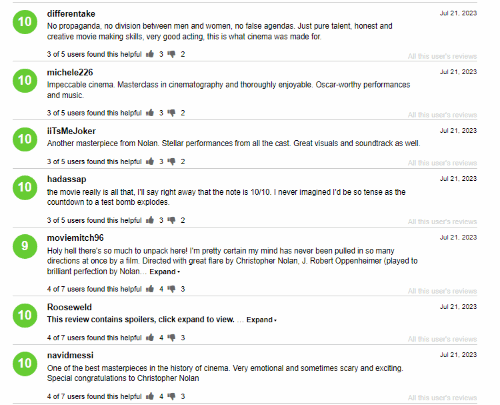Open iiTsMeJoker's username link
The image size is (500, 405).
click(x=71, y=131)
